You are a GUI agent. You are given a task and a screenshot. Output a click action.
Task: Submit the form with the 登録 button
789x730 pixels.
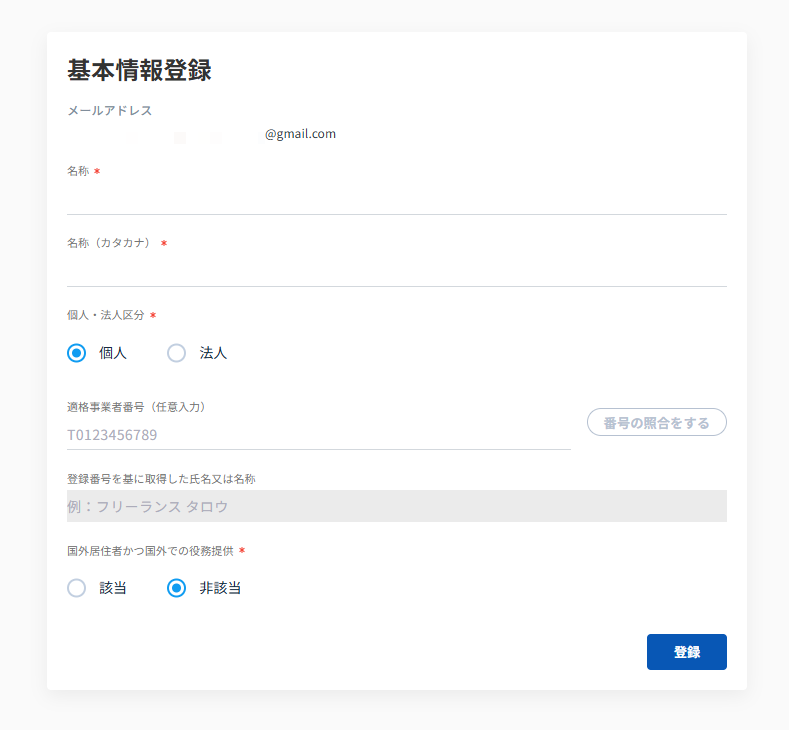[x=686, y=652]
